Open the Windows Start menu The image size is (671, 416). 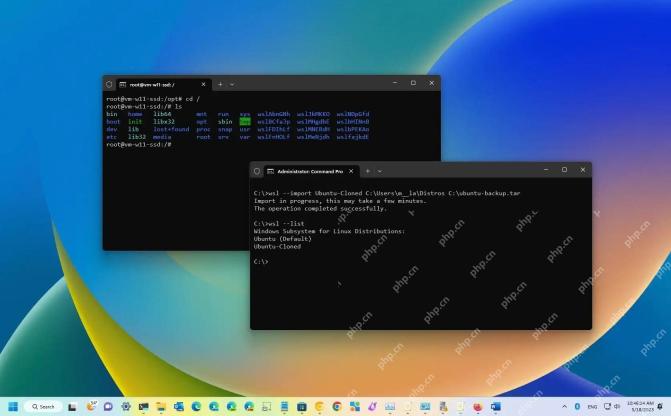13,406
